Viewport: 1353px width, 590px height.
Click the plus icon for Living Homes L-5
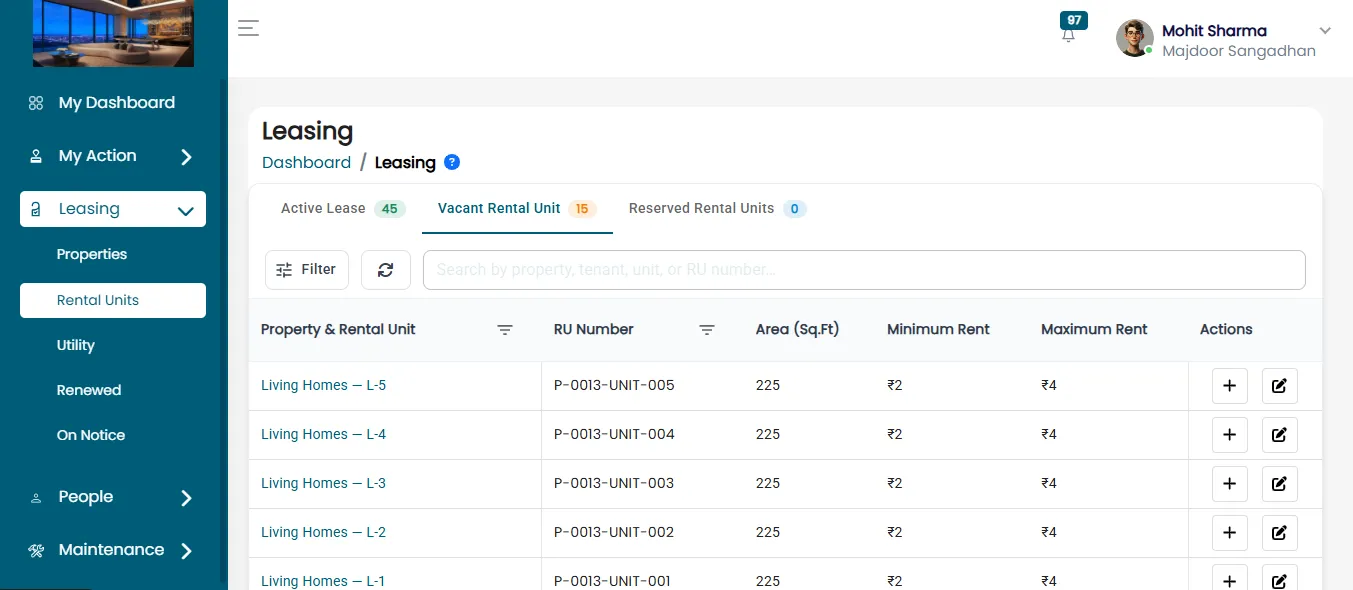[1230, 386]
